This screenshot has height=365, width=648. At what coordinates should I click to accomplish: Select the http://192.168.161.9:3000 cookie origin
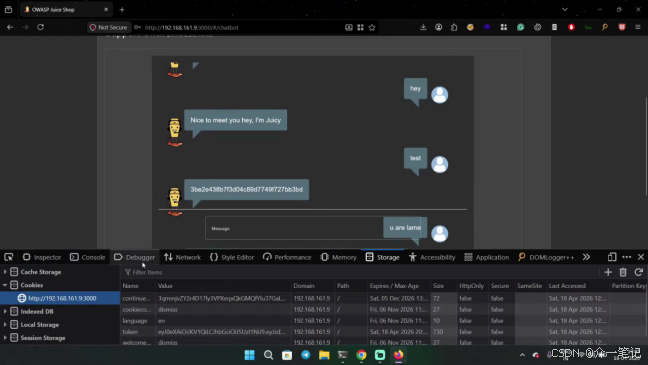click(x=60, y=298)
